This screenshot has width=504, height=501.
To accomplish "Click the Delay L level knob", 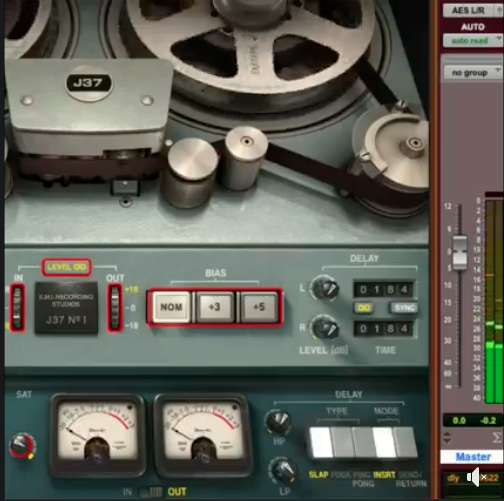I will pos(324,288).
